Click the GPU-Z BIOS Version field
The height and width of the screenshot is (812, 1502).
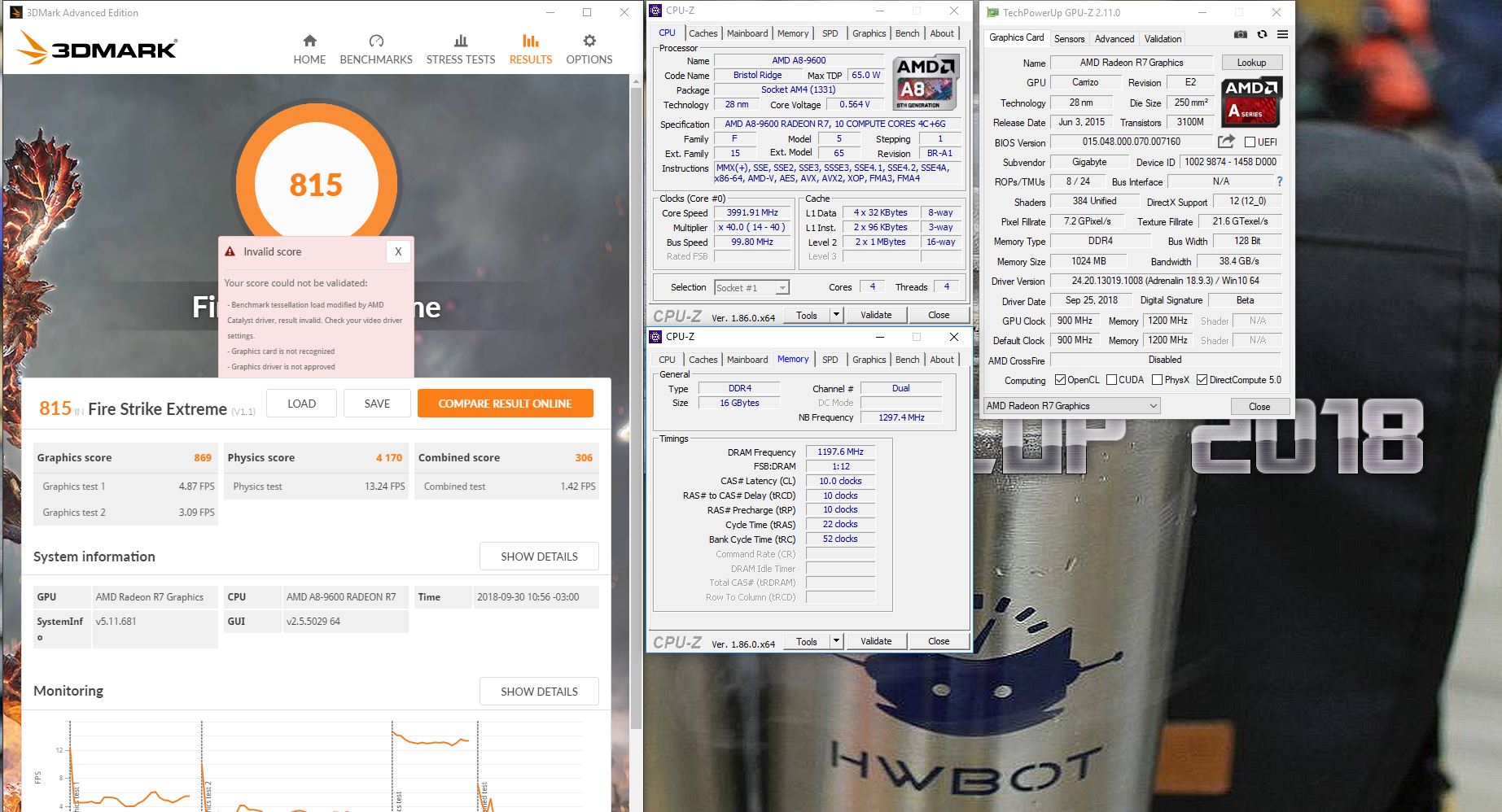pos(1131,142)
